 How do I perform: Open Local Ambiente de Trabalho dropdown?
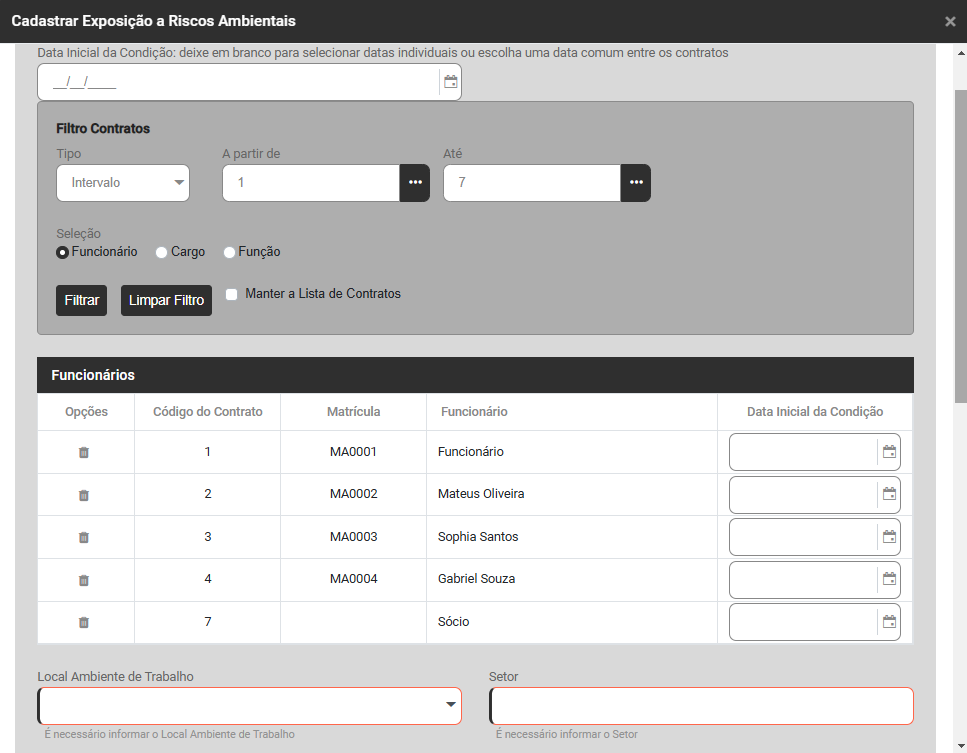(249, 706)
